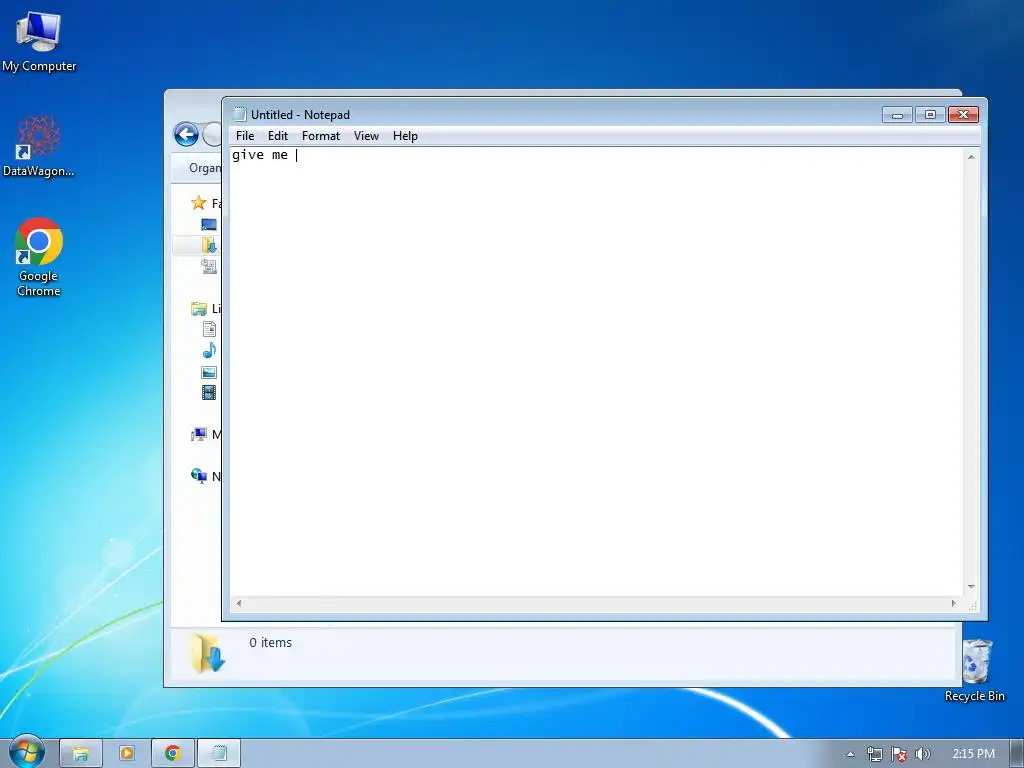1024x768 pixels.
Task: Select the Favorites star in Explorer sidebar
Action: [x=199, y=203]
